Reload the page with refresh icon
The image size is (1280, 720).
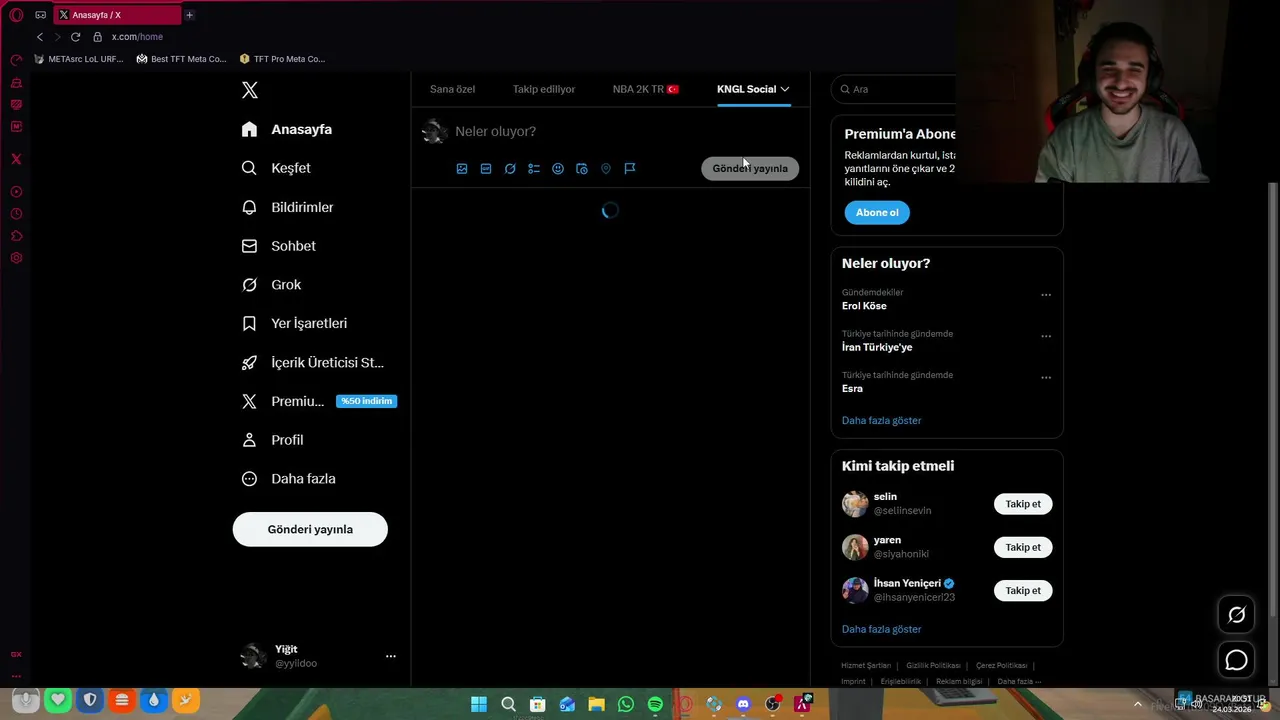tap(75, 37)
